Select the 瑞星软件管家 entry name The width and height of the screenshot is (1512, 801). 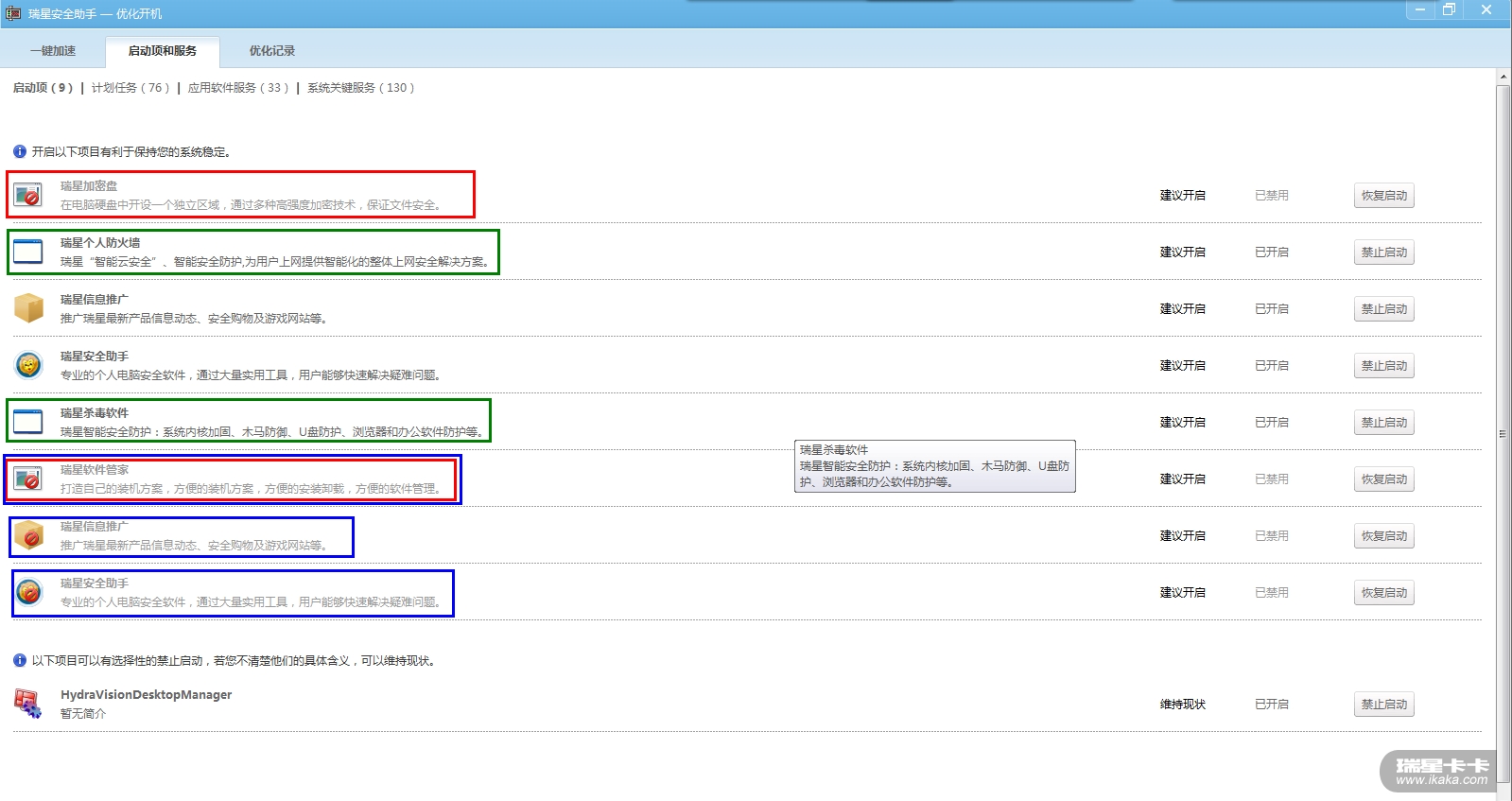[x=95, y=470]
